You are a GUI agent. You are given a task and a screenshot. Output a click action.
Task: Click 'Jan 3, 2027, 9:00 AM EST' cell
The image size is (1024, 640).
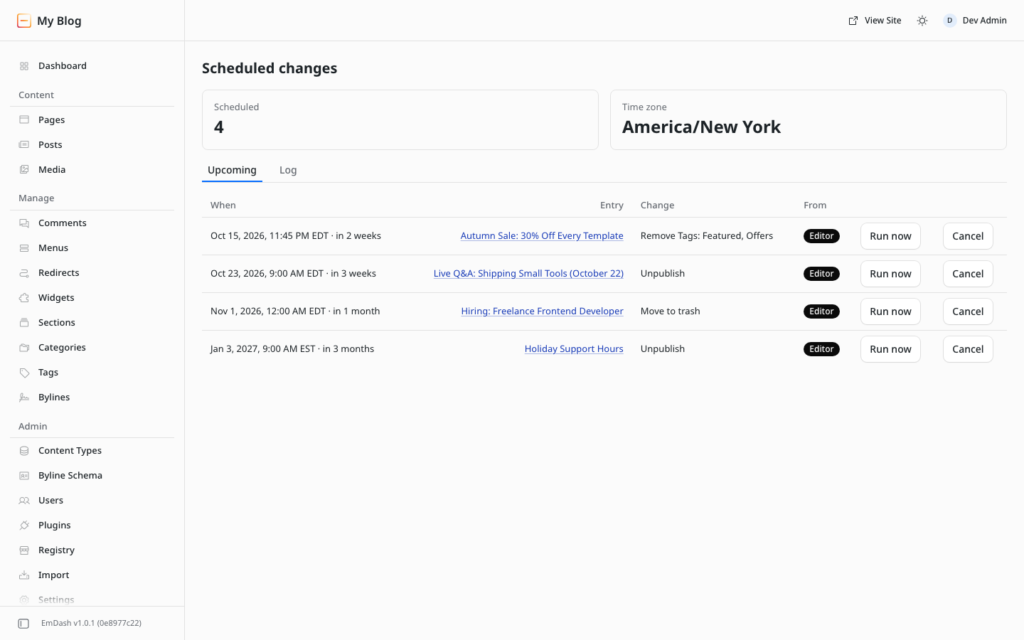coord(292,349)
